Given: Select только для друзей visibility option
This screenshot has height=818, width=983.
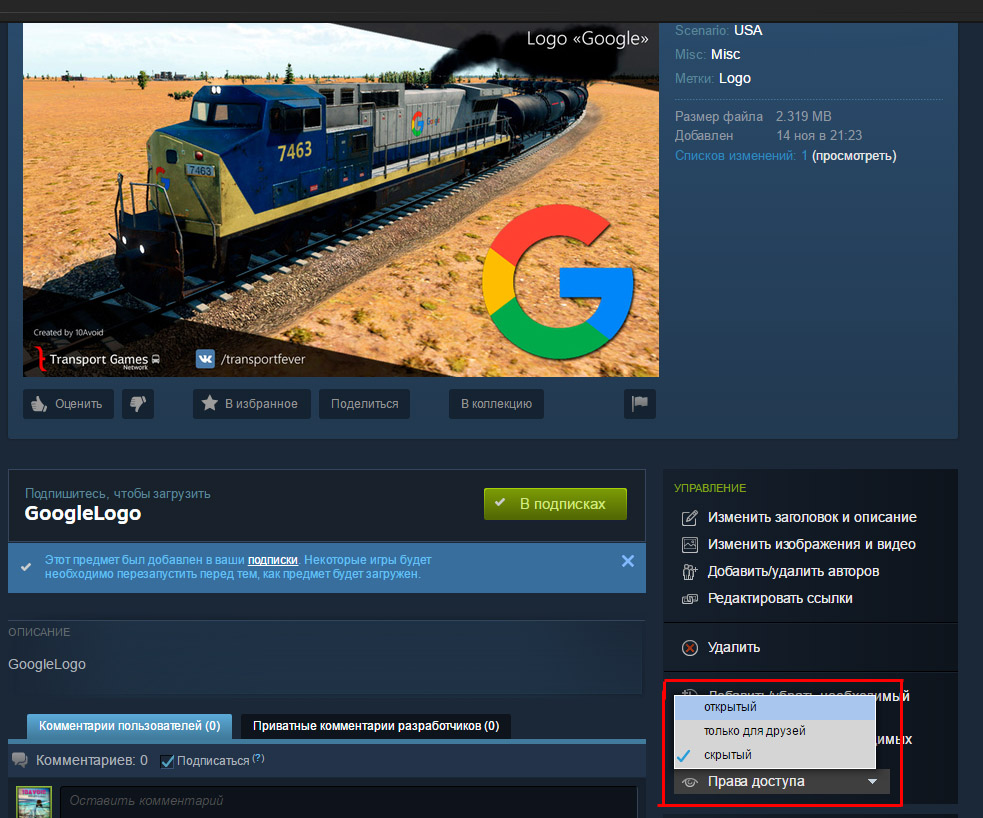Looking at the screenshot, I should (x=775, y=731).
